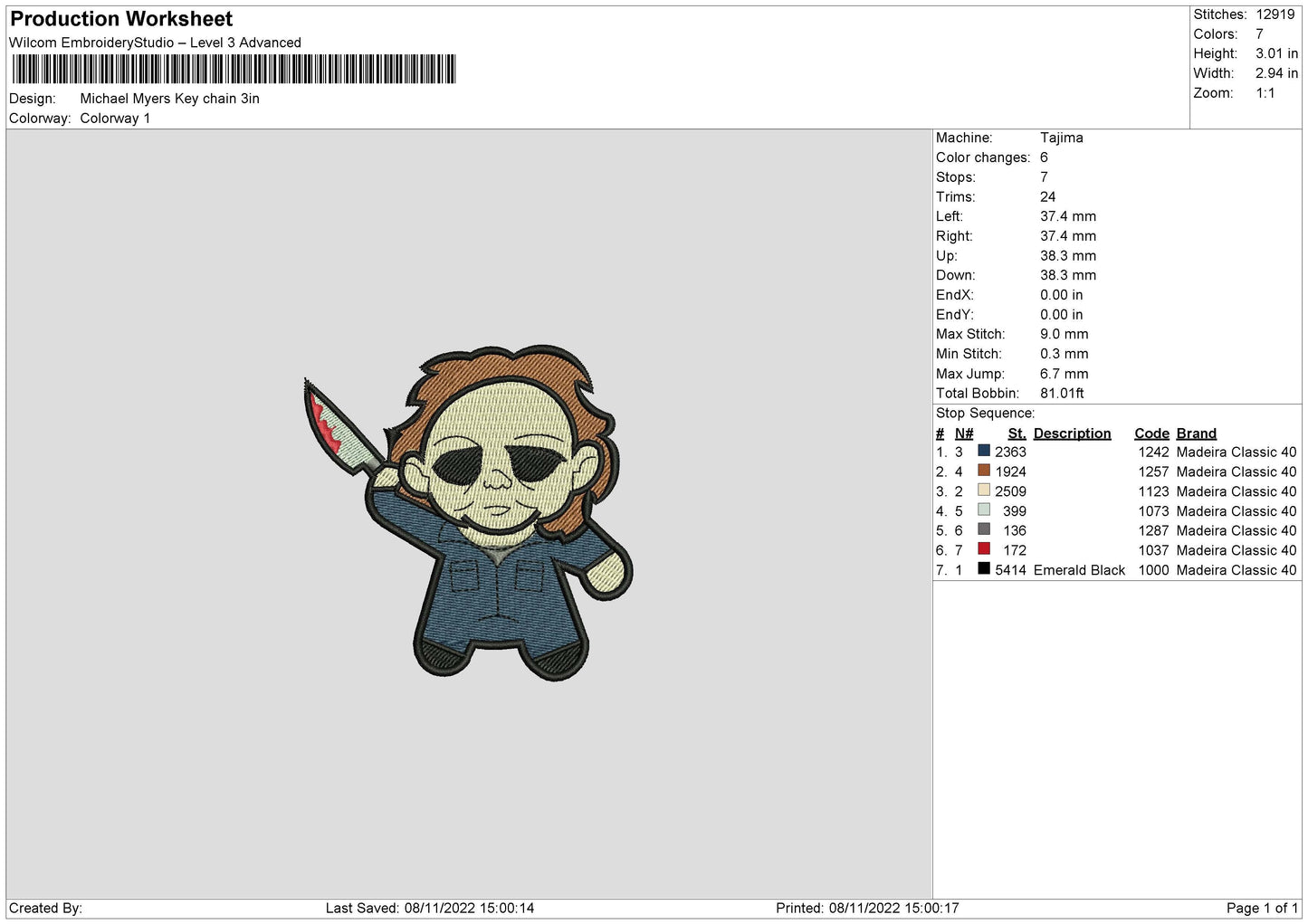This screenshot has width=1308, height=924.
Task: Click thread code 1000 in row 7
Action: click(x=1153, y=570)
